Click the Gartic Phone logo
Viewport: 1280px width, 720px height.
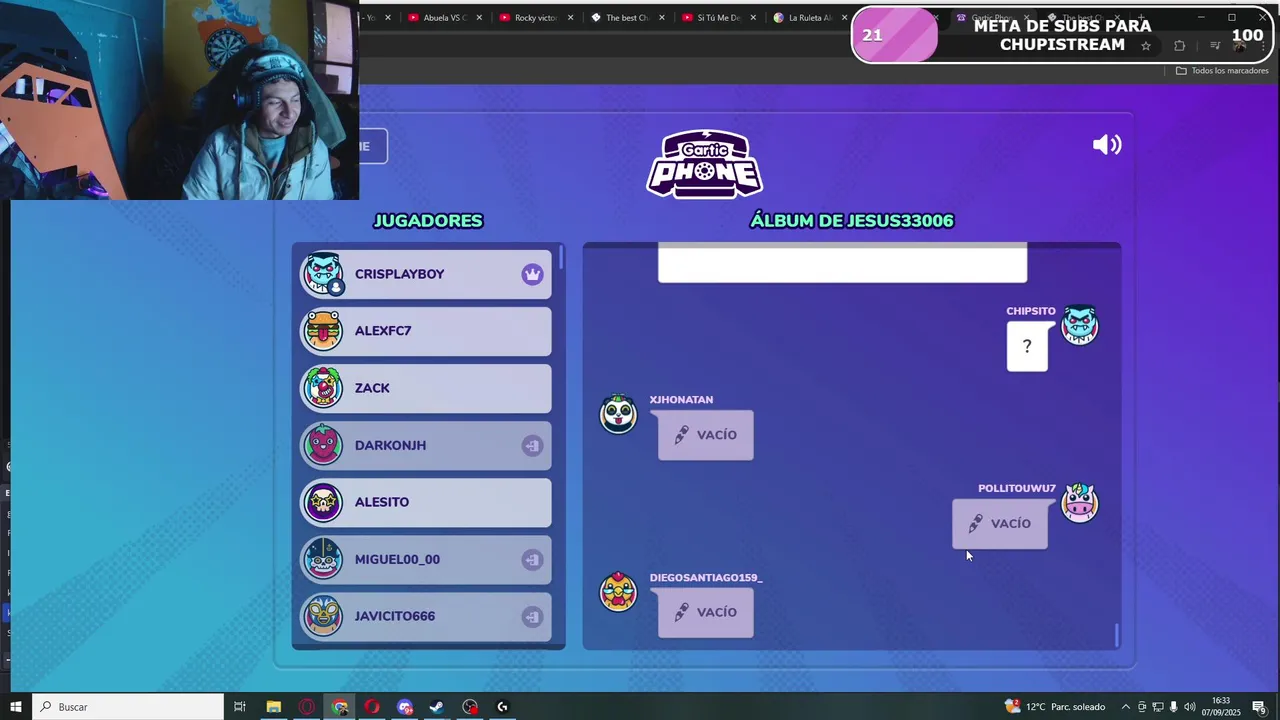tap(705, 164)
